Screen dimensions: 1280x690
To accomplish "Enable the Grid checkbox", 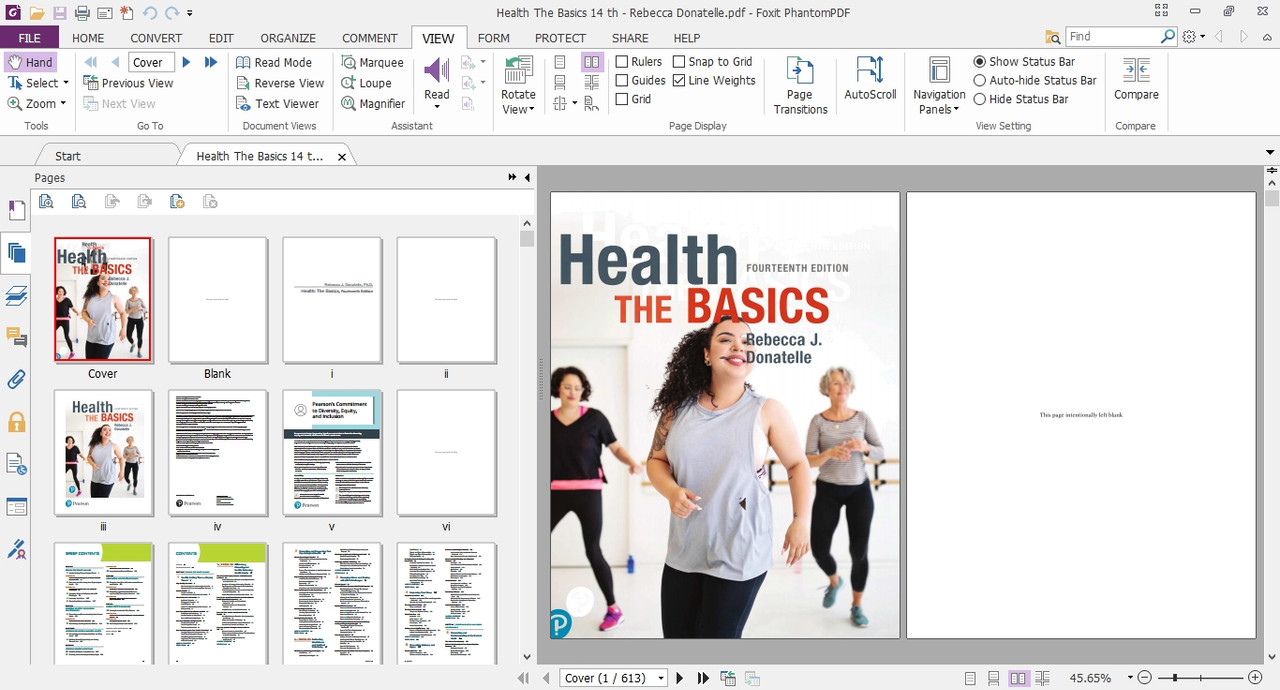I will pyautogui.click(x=621, y=99).
